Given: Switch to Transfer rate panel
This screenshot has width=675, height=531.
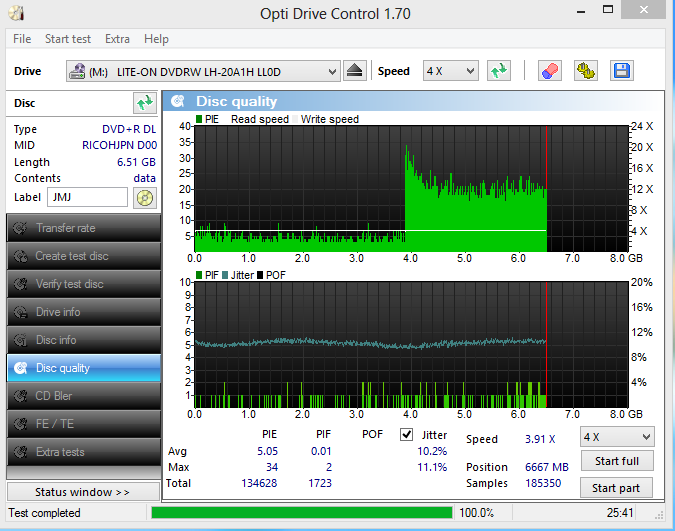Looking at the screenshot, I should pyautogui.click(x=84, y=228).
